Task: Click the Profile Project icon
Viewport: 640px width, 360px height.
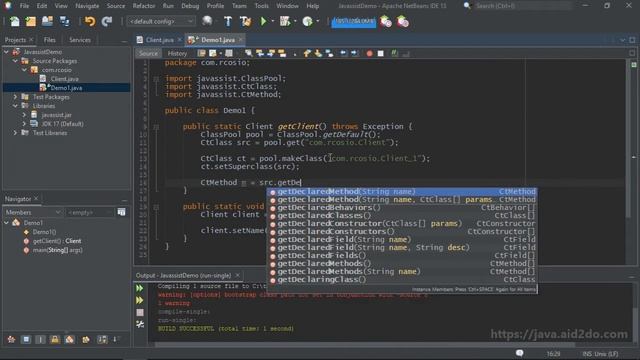Action: [307, 21]
